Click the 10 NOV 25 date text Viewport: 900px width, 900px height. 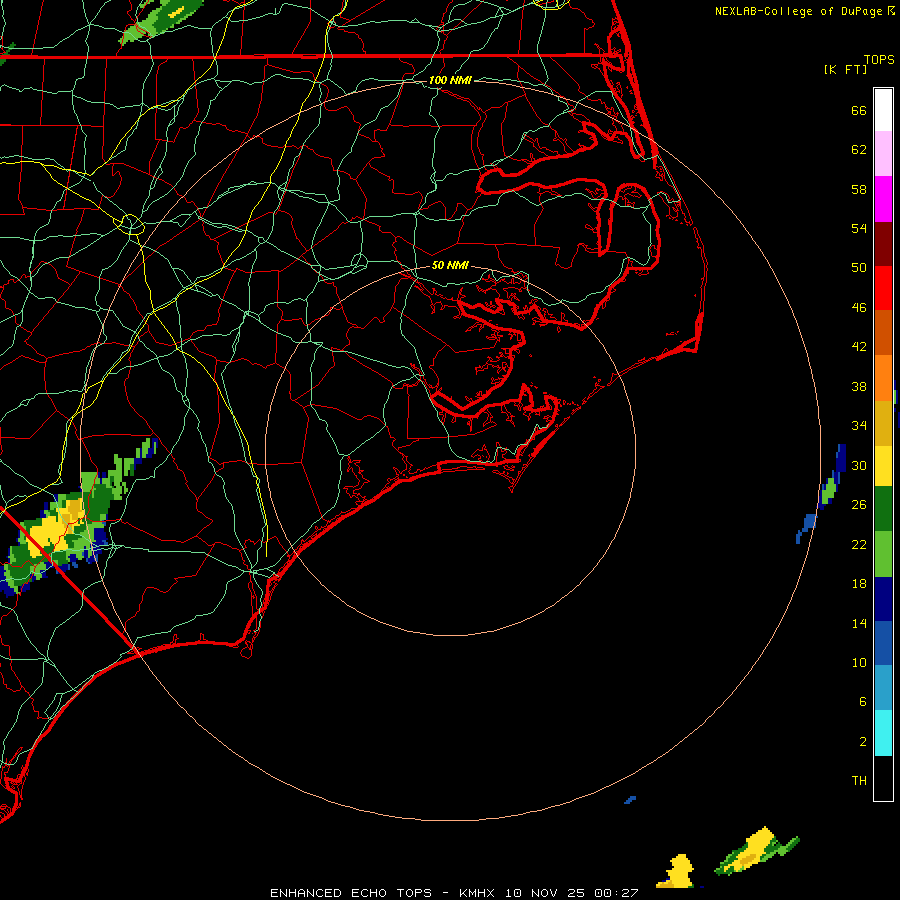(545, 893)
